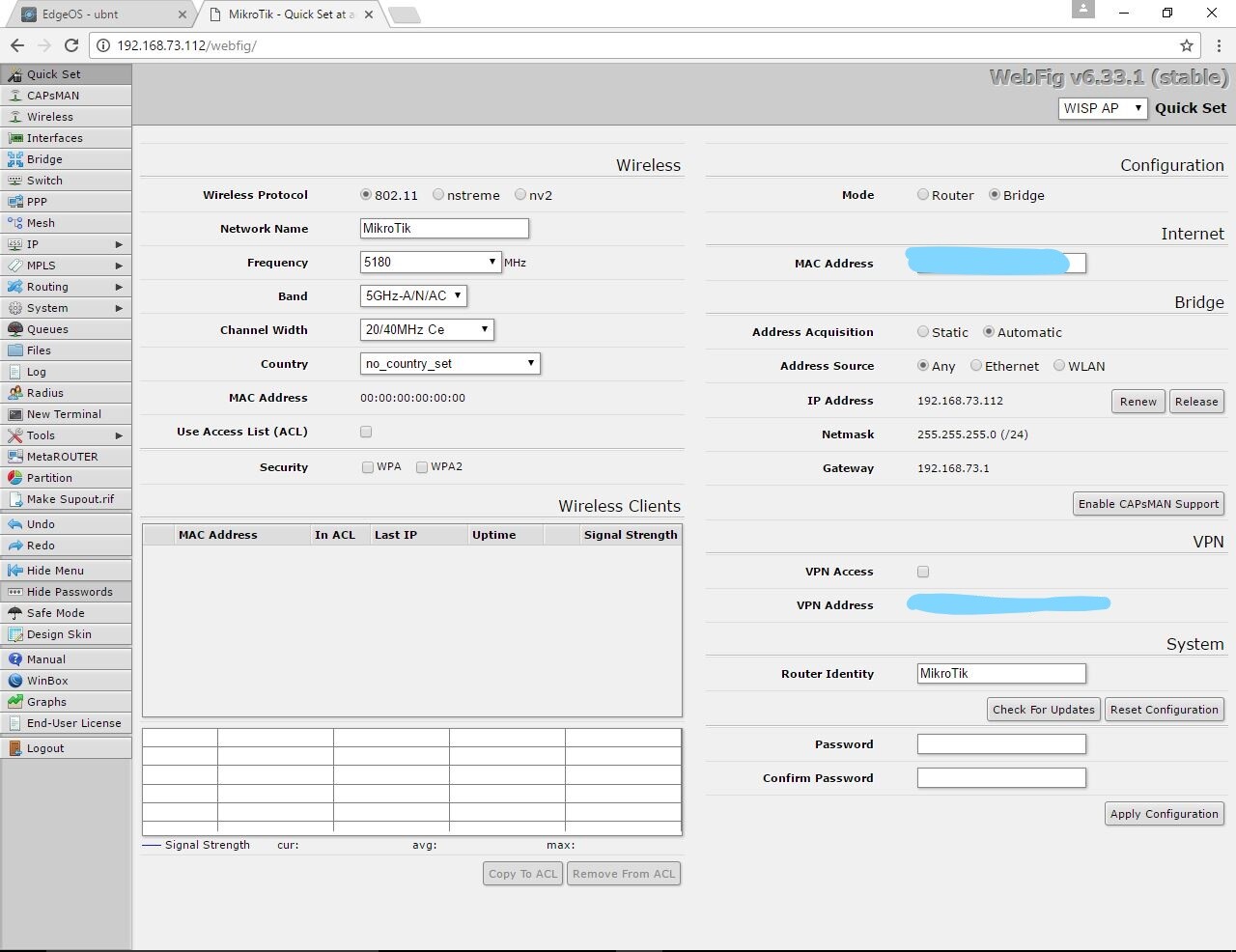Image resolution: width=1236 pixels, height=952 pixels.
Task: Click the Wireless menu icon
Action: tap(14, 117)
